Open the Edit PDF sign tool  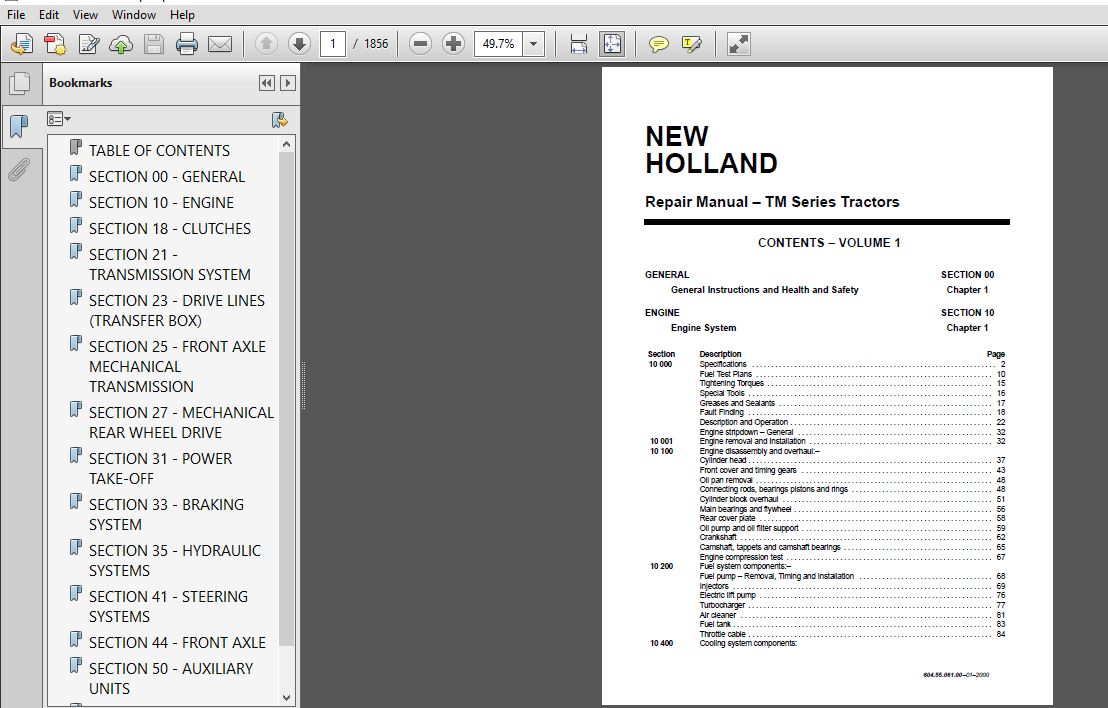(x=88, y=45)
